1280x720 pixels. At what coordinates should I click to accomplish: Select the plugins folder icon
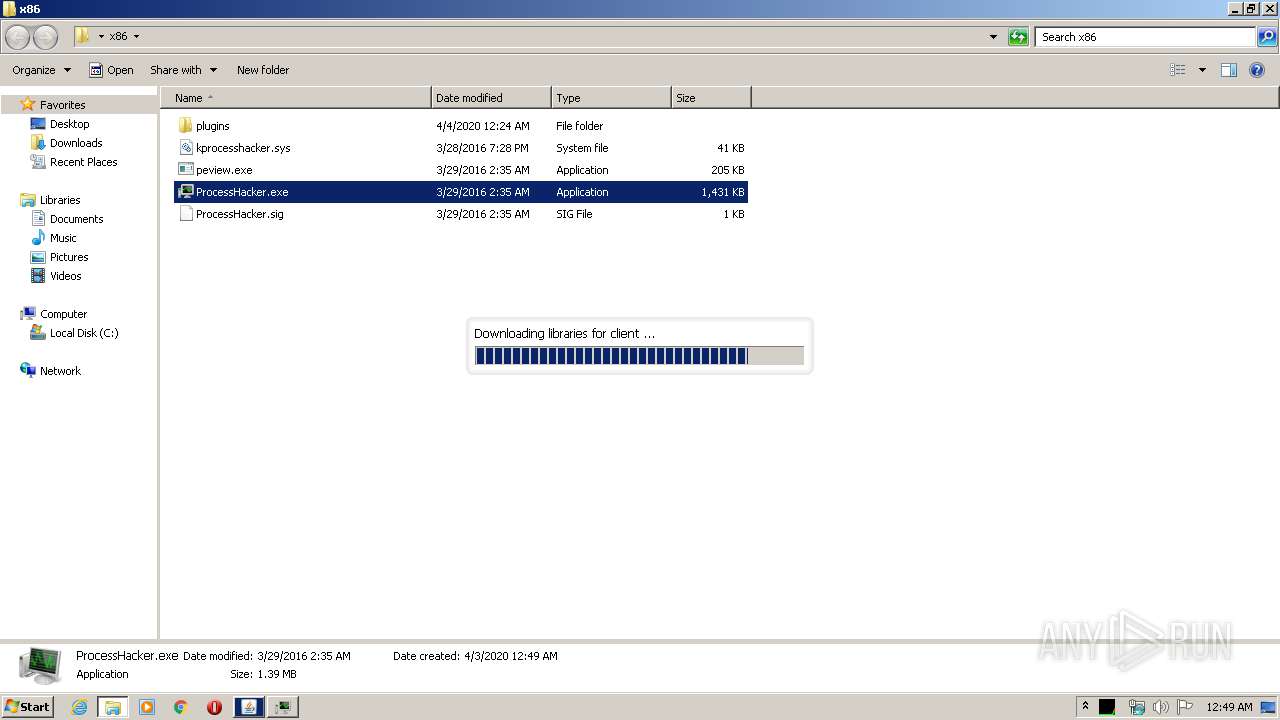[185, 126]
